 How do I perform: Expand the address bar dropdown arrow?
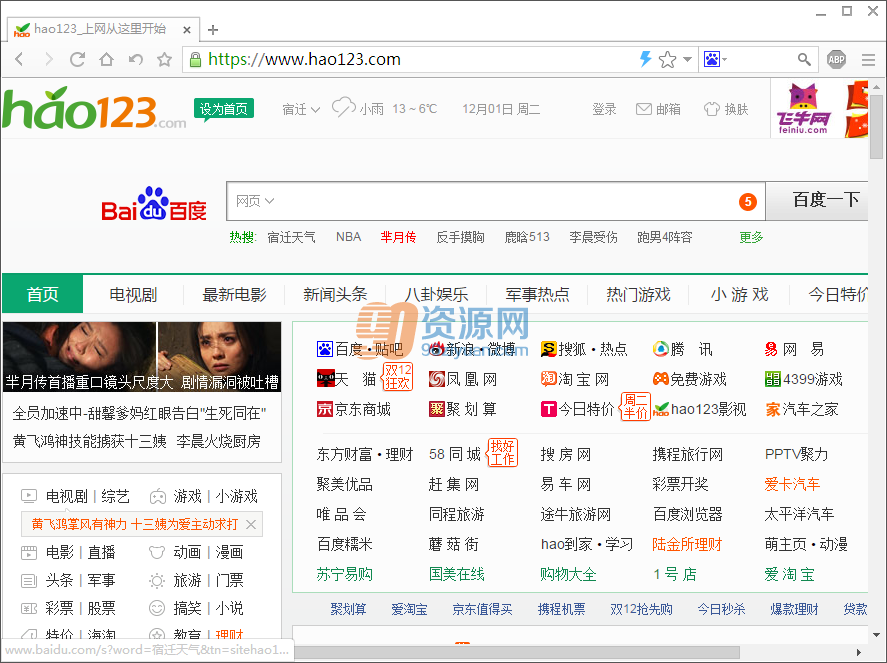tap(687, 59)
